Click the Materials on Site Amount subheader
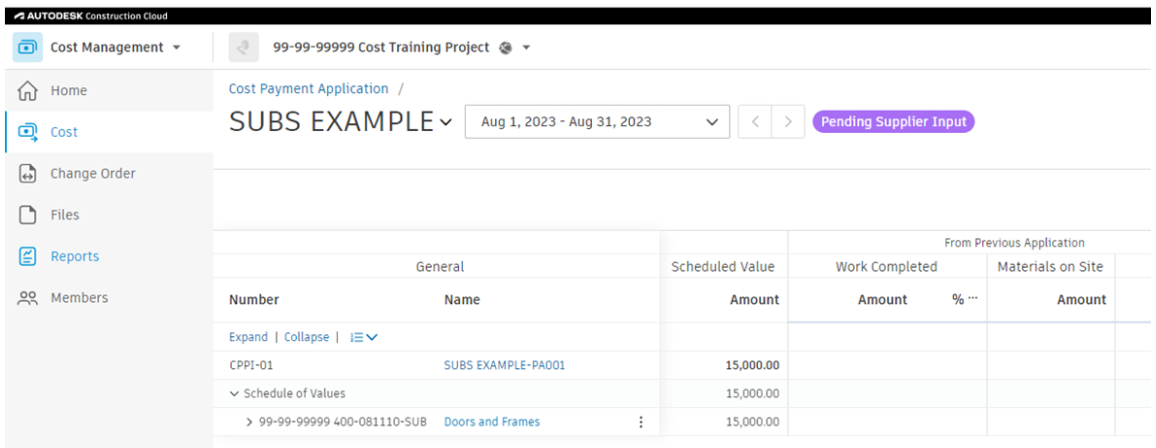 (1082, 299)
